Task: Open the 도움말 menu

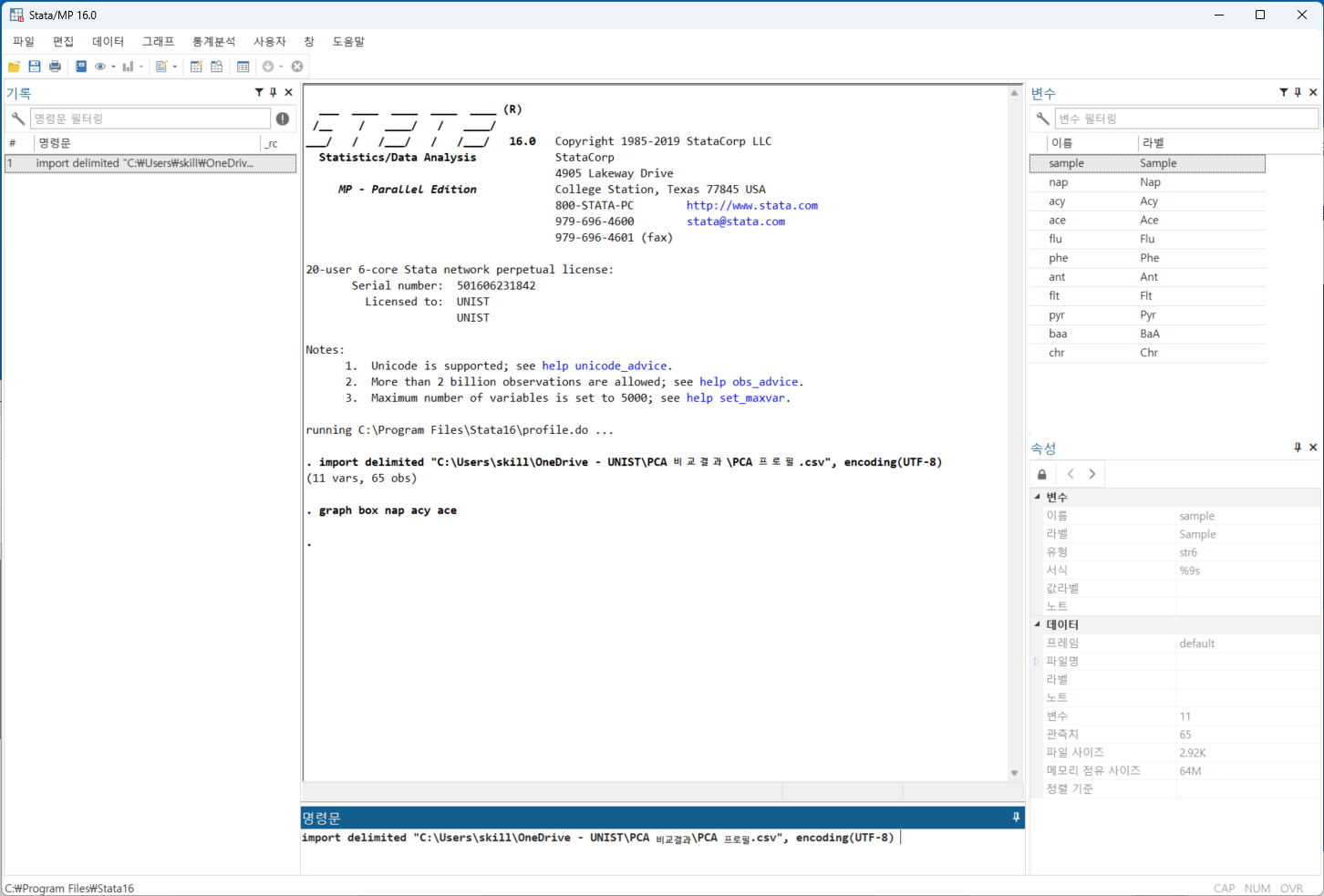Action: (348, 41)
